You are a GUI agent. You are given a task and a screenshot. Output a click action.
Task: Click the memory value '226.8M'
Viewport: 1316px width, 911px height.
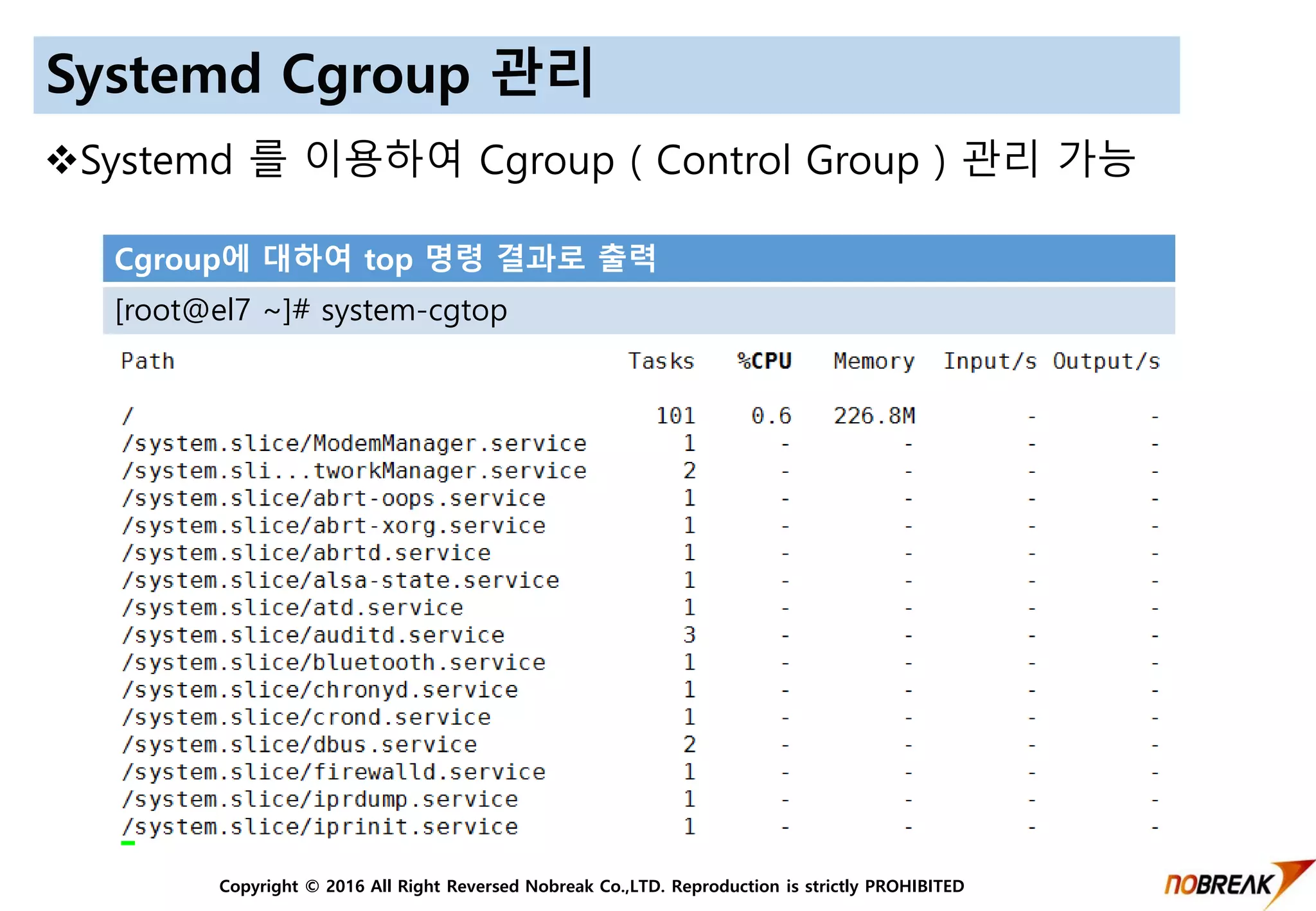874,416
